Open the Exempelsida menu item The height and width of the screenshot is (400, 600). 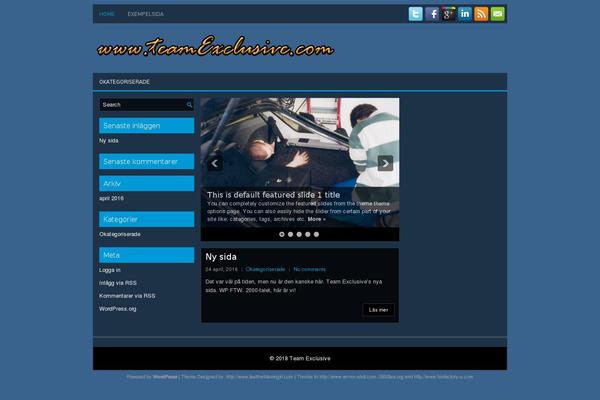tap(145, 14)
